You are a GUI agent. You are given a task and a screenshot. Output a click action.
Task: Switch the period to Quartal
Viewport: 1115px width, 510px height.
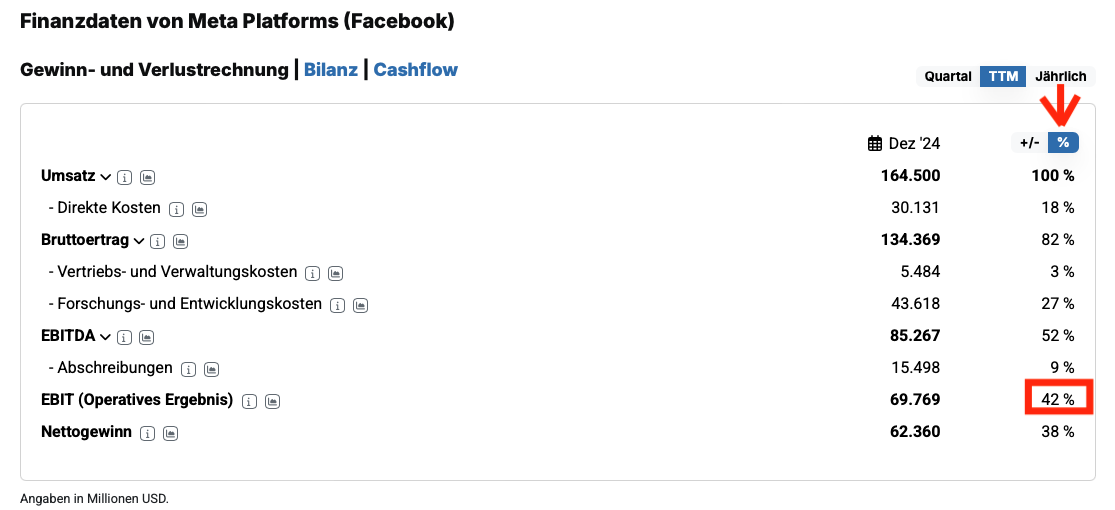[947, 76]
